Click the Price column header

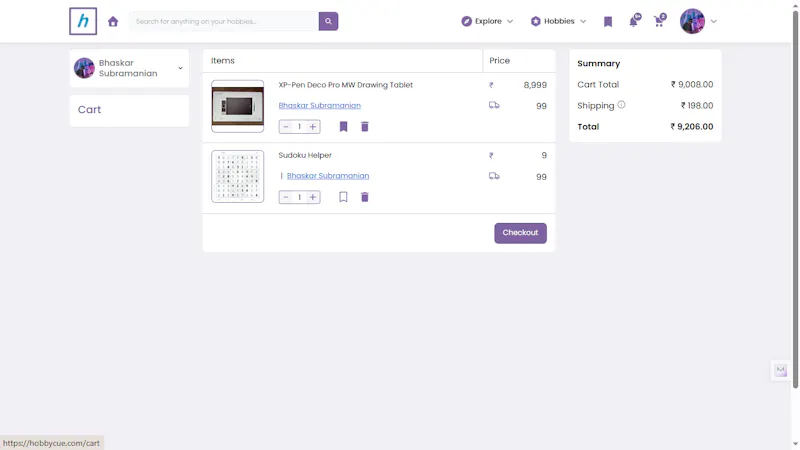[x=499, y=61]
